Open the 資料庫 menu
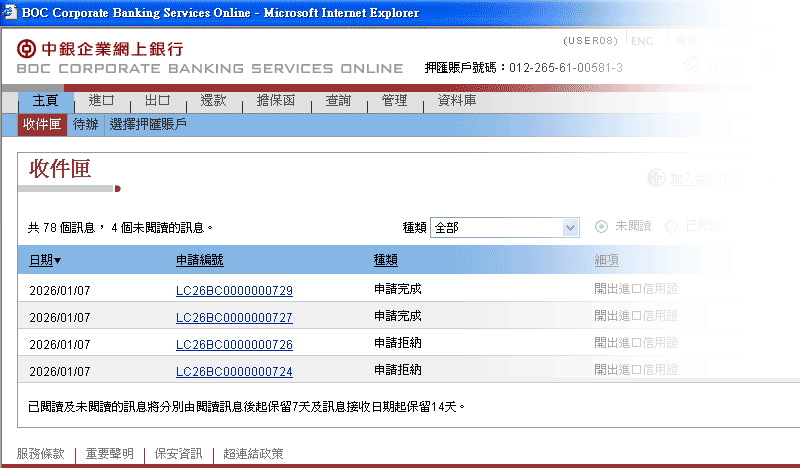The width and height of the screenshot is (800, 468). pyautogui.click(x=456, y=101)
